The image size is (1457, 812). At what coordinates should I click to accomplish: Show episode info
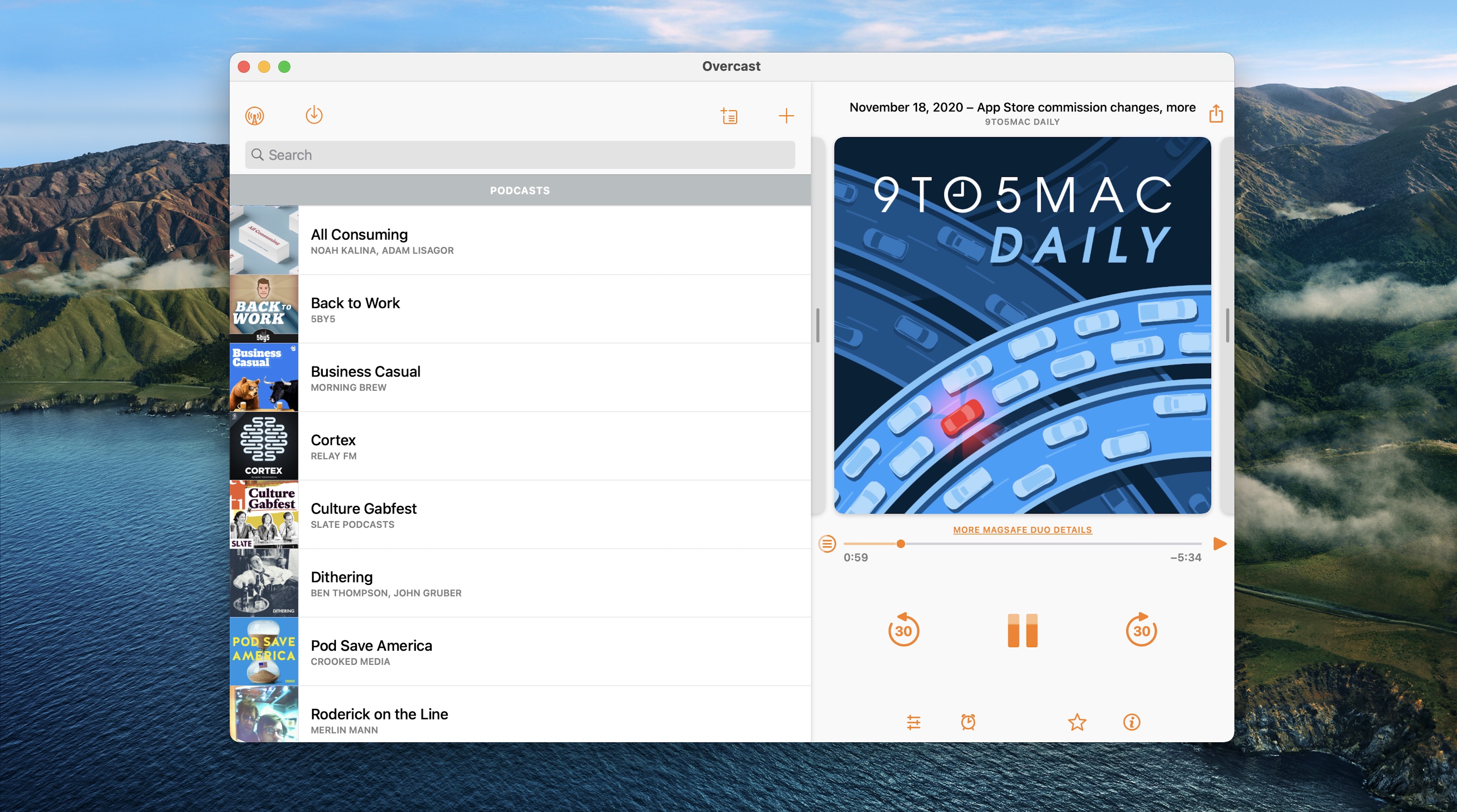point(1131,722)
